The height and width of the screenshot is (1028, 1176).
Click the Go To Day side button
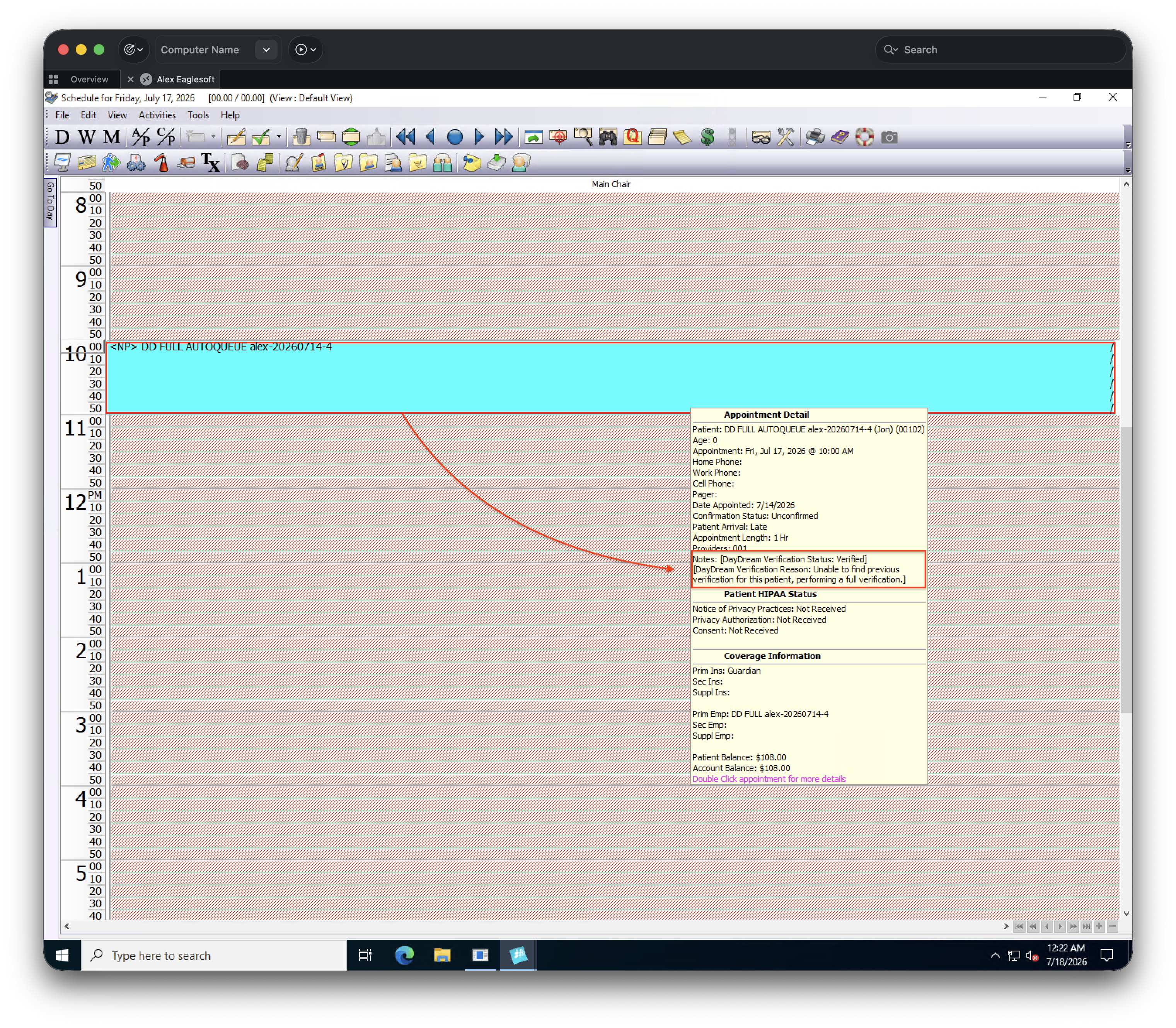51,203
